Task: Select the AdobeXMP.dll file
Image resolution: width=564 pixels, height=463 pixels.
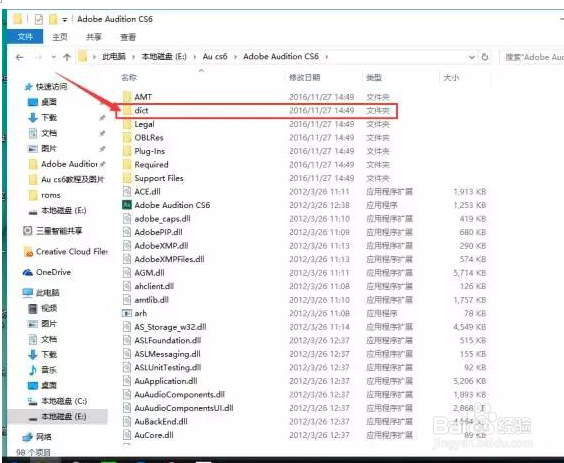Action: pos(161,246)
